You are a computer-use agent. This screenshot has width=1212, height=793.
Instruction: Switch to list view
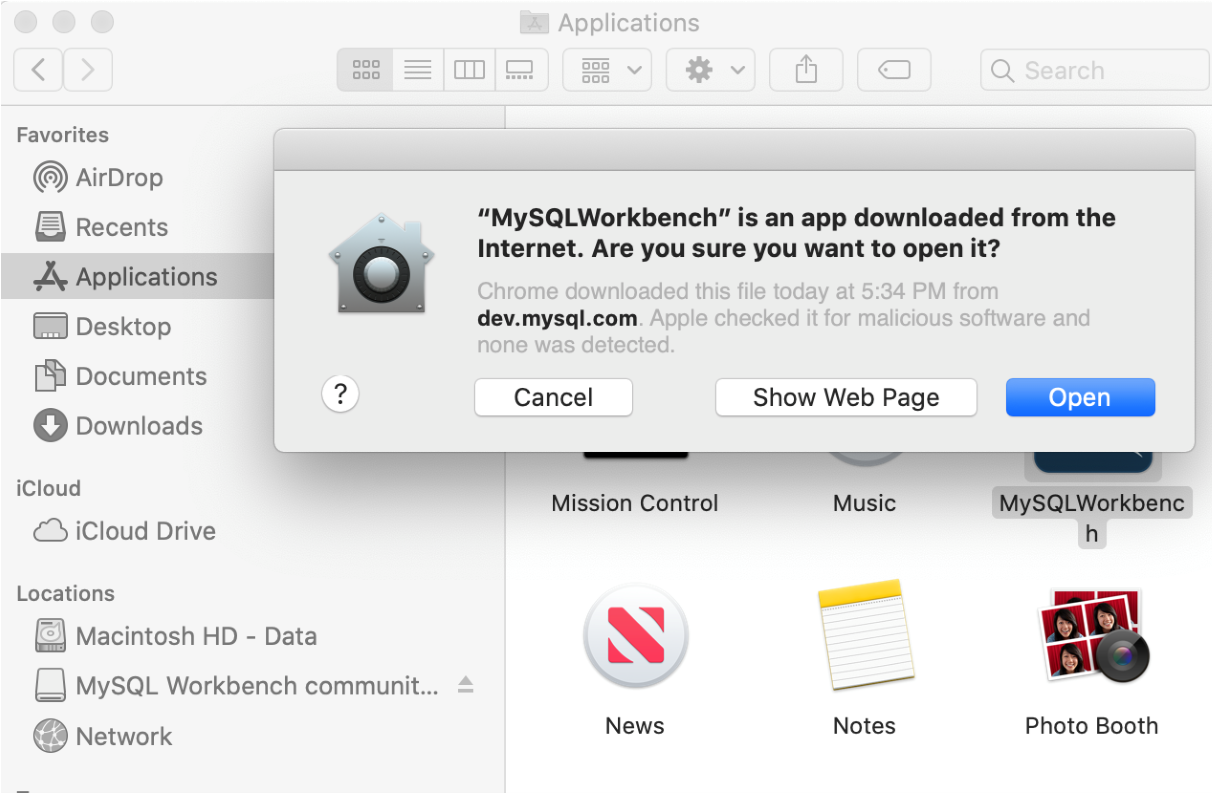click(417, 69)
